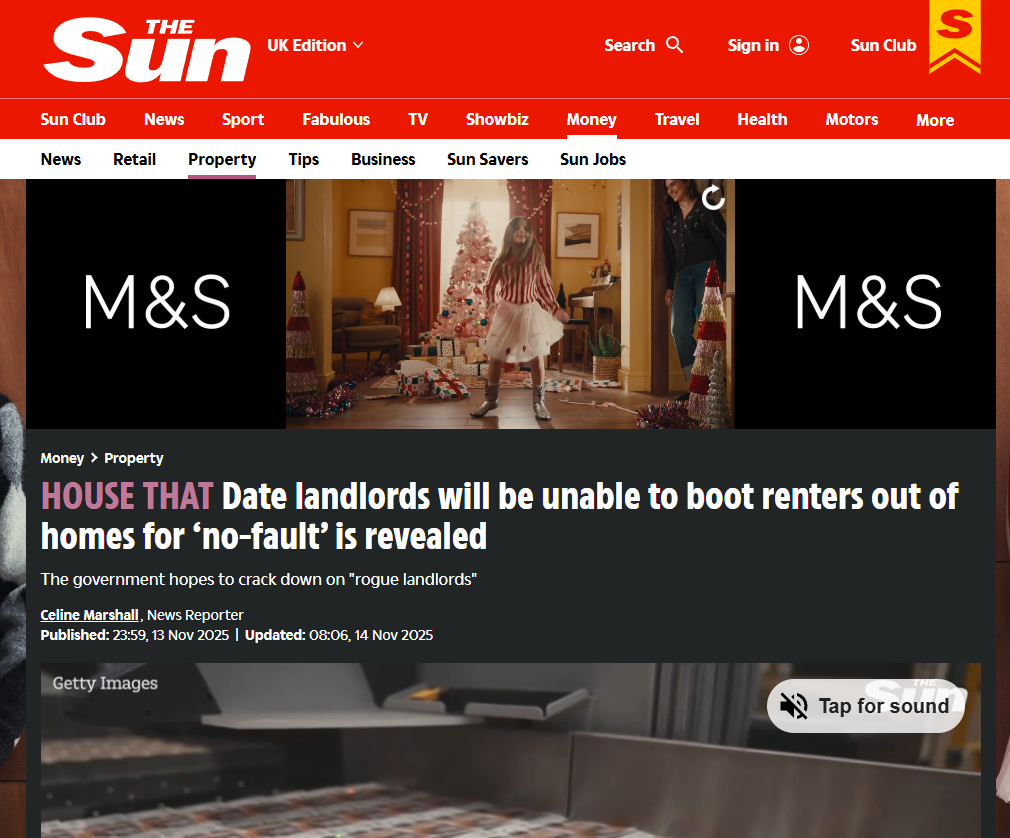Select the Money section tab
Image resolution: width=1010 pixels, height=838 pixels.
click(591, 119)
